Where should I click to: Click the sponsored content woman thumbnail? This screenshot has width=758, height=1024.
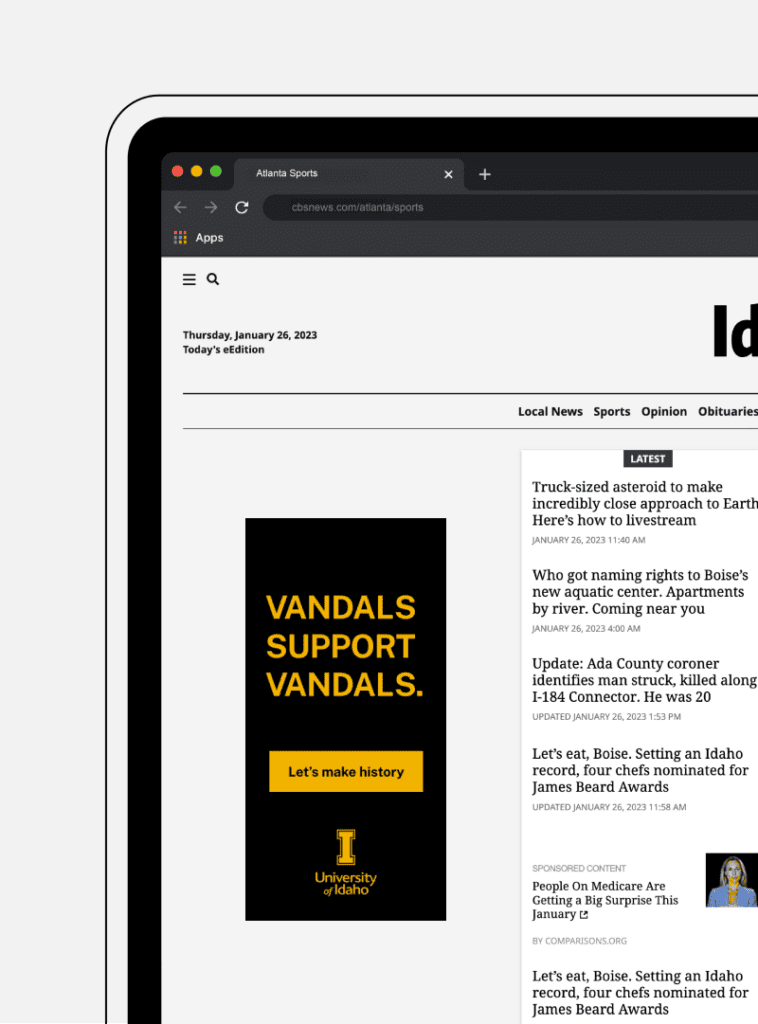[732, 880]
